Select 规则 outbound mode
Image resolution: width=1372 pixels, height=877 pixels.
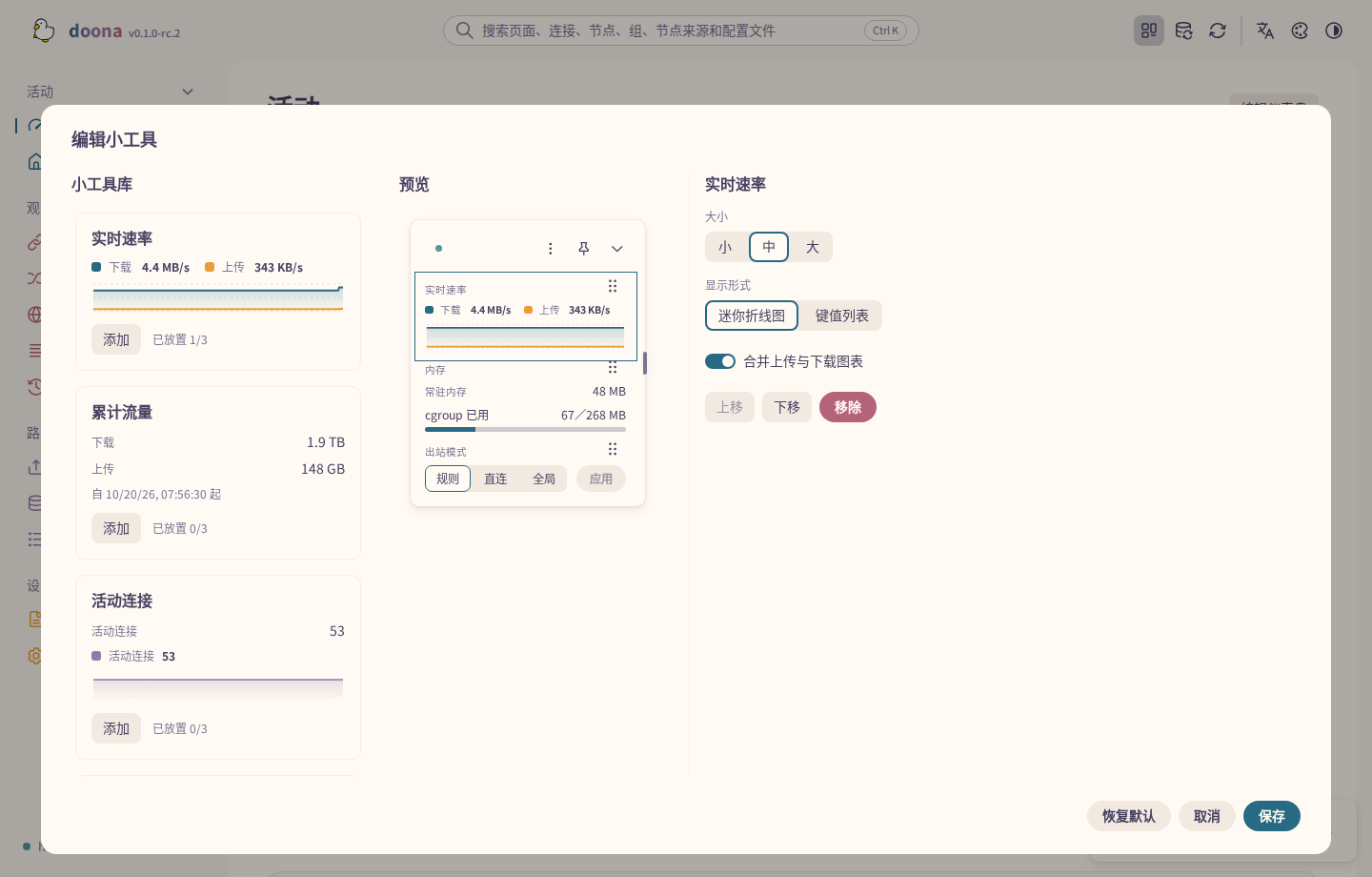pyautogui.click(x=448, y=479)
